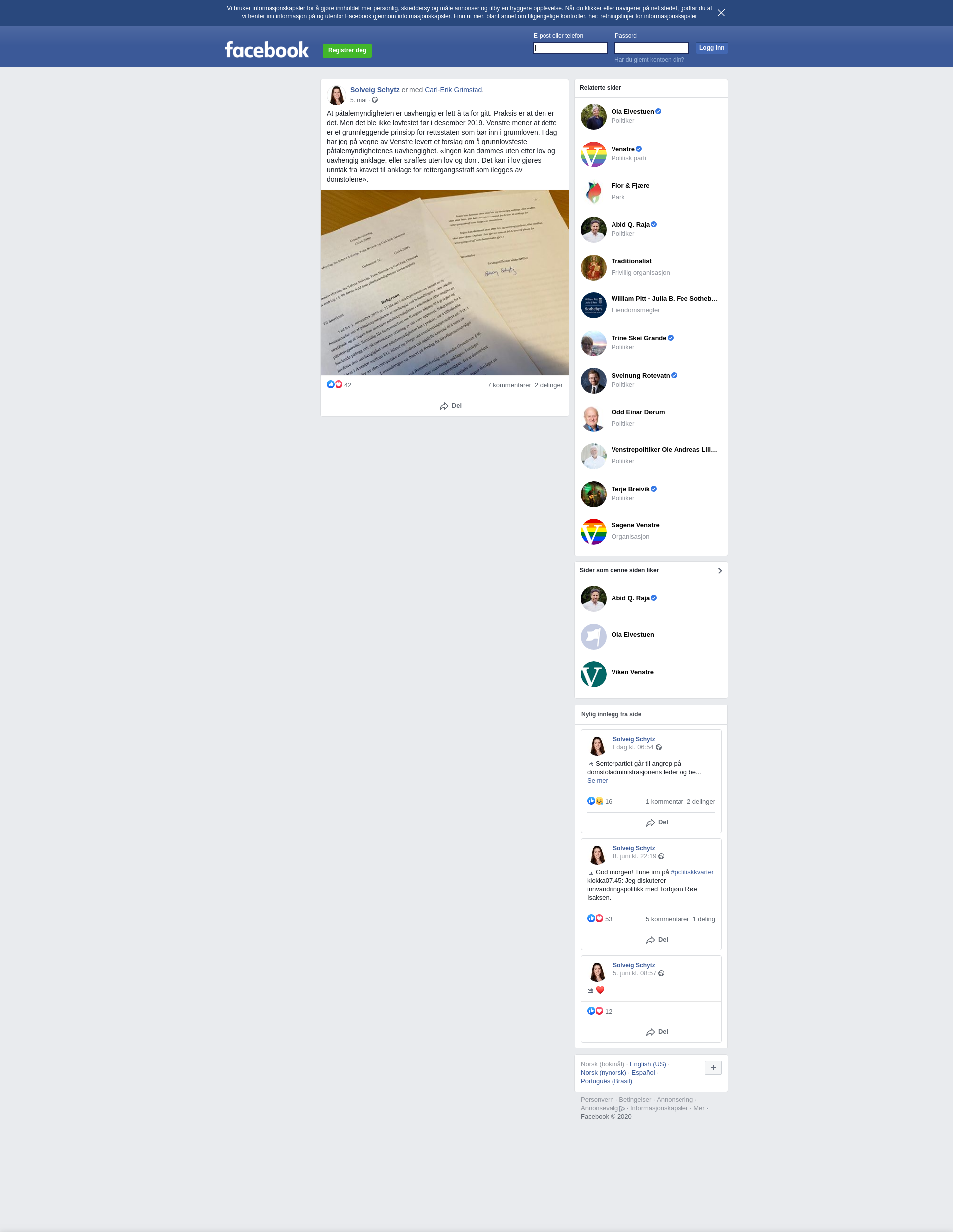This screenshot has height=1232, width=953.
Task: Focus the 'Passord' field
Action: pyautogui.click(x=651, y=48)
